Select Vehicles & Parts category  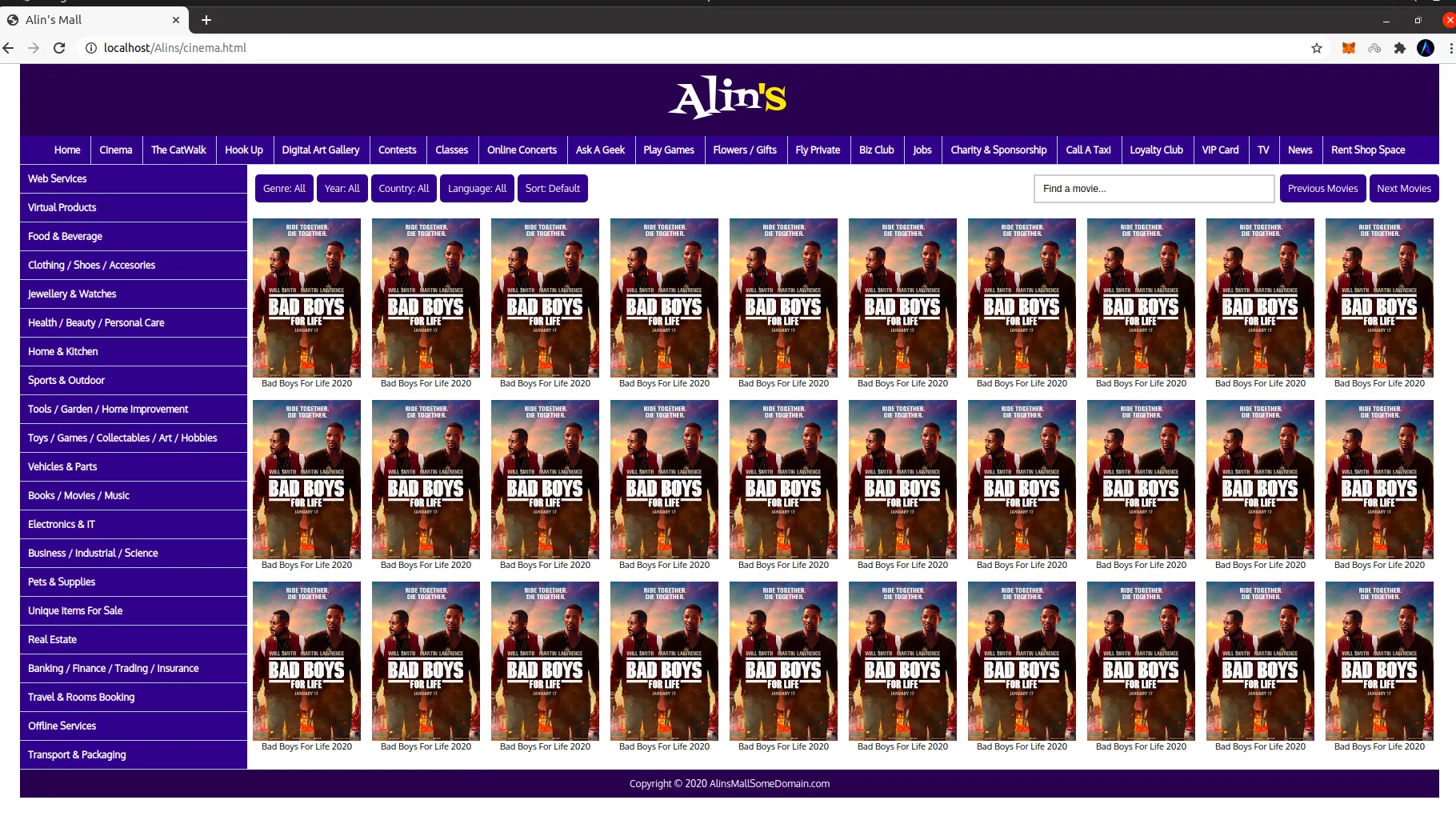click(x=134, y=467)
